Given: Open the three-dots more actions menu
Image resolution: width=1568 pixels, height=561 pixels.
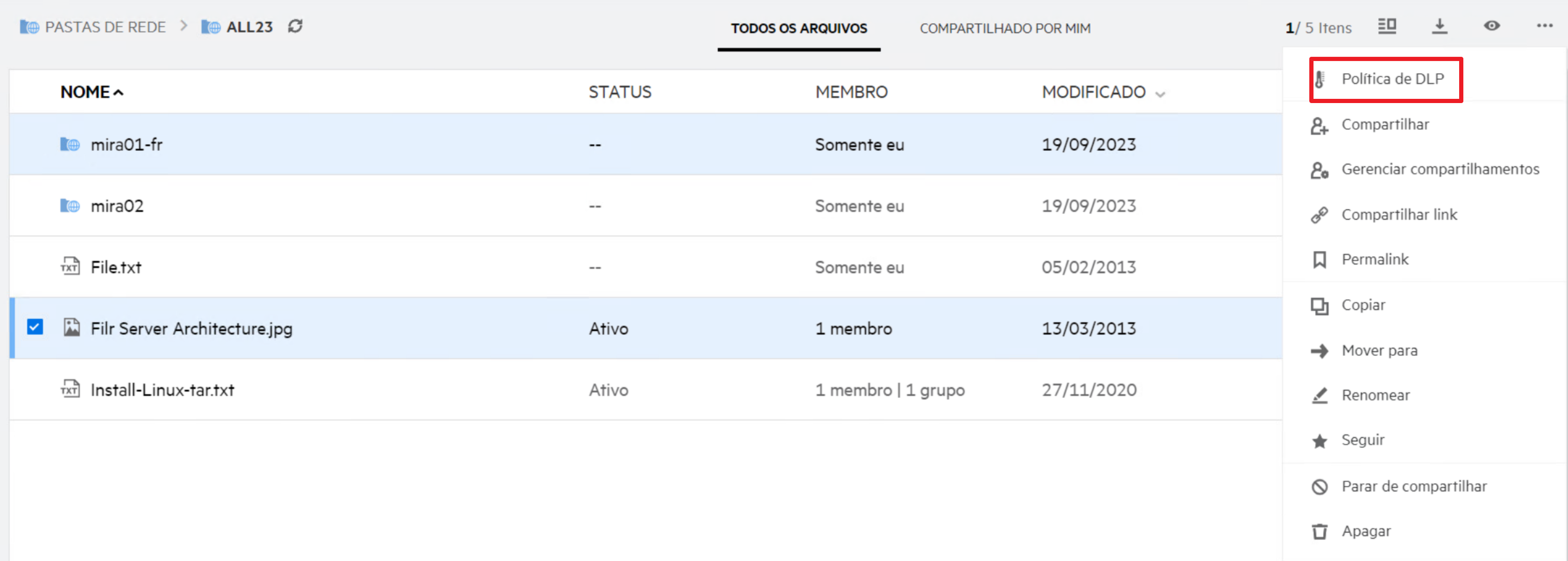Looking at the screenshot, I should pyautogui.click(x=1544, y=26).
